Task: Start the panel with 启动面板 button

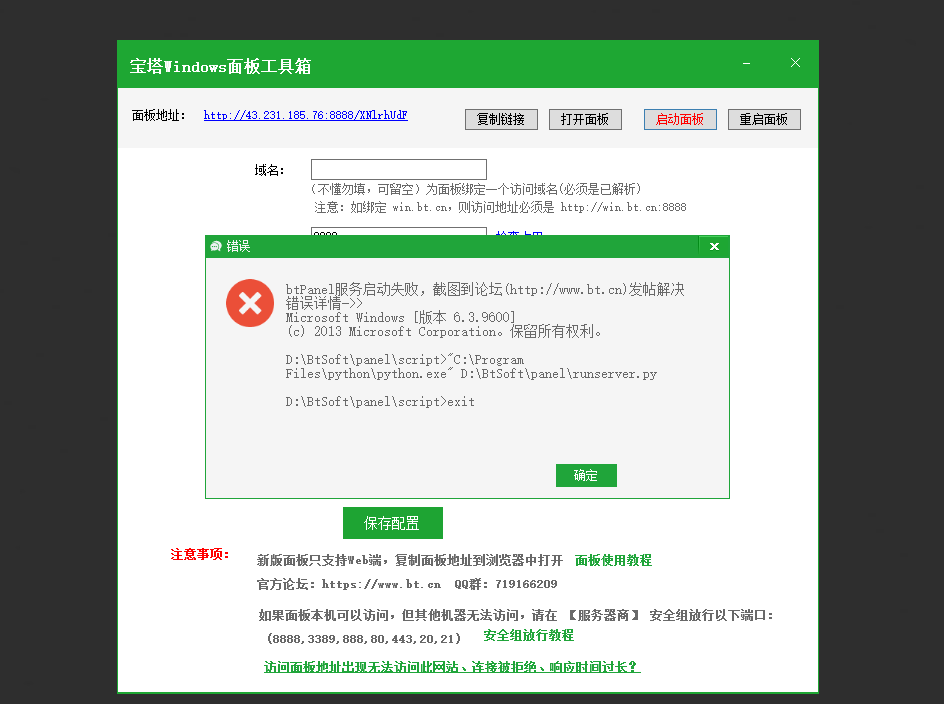Action: click(x=680, y=119)
